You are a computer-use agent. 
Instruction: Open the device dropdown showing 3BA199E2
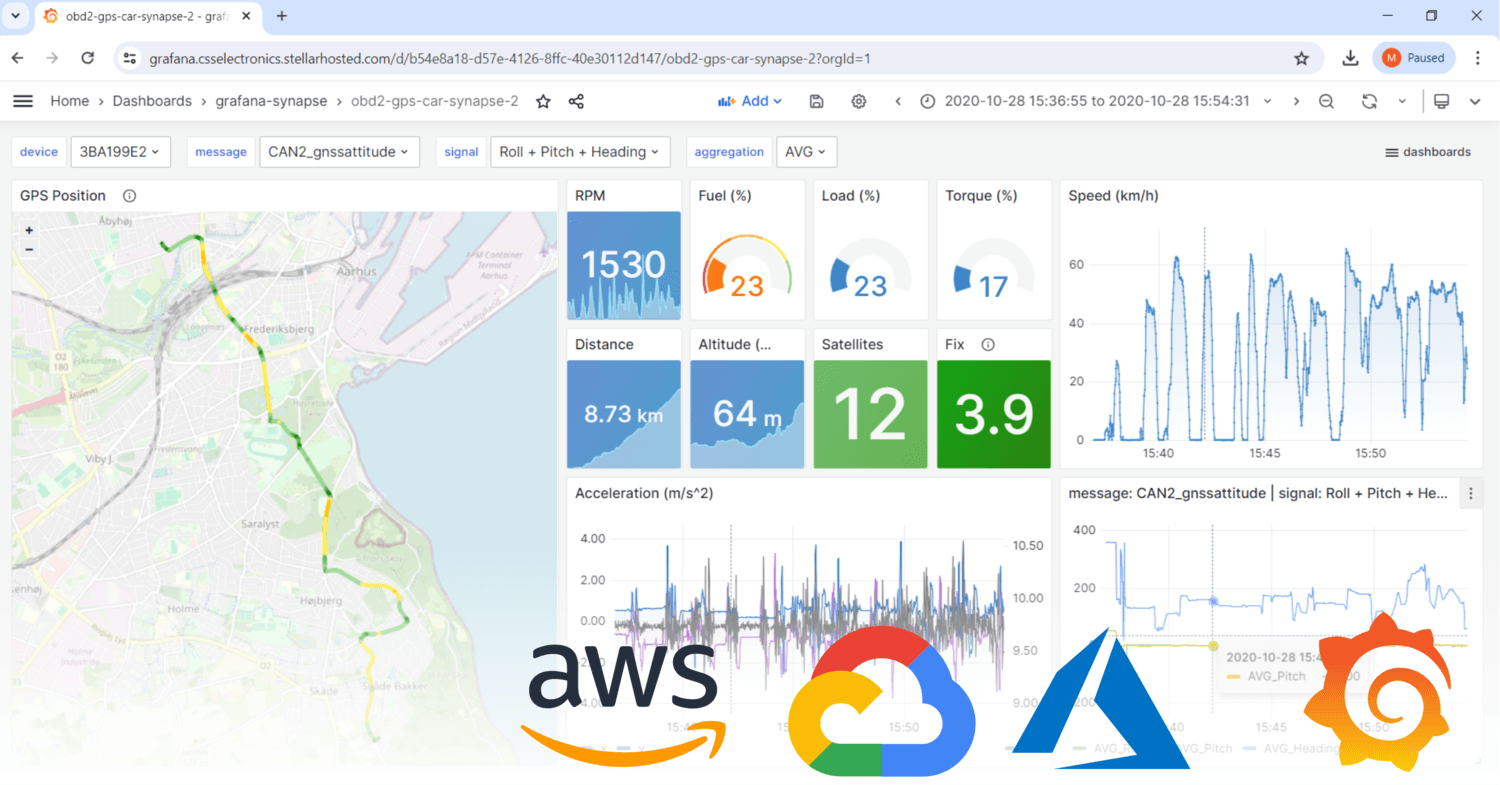120,152
